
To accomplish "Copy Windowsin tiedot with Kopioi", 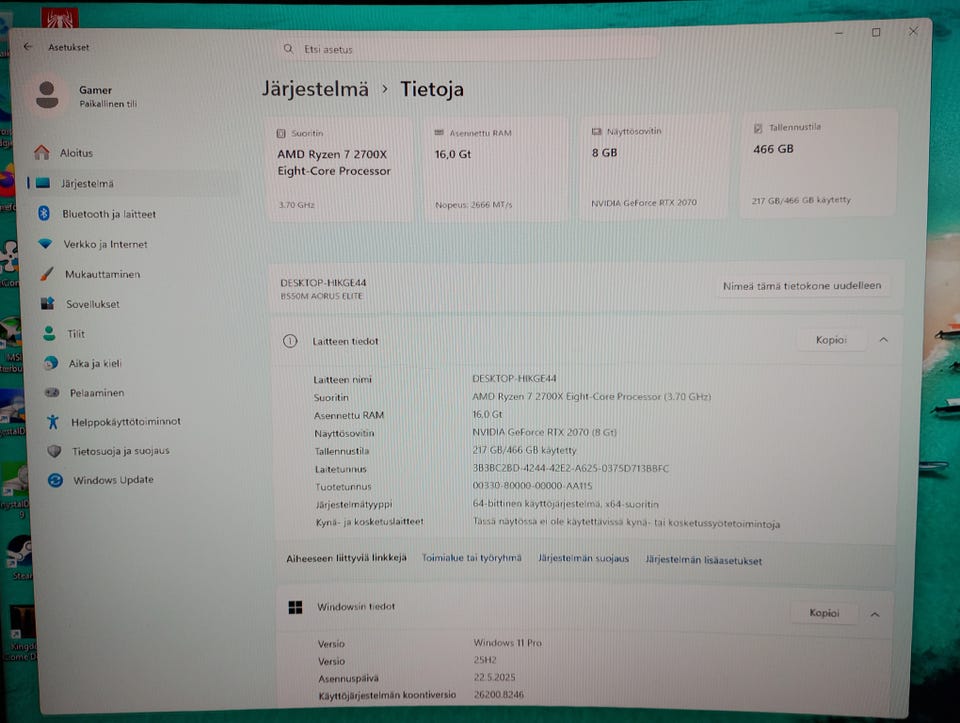I will pos(823,613).
